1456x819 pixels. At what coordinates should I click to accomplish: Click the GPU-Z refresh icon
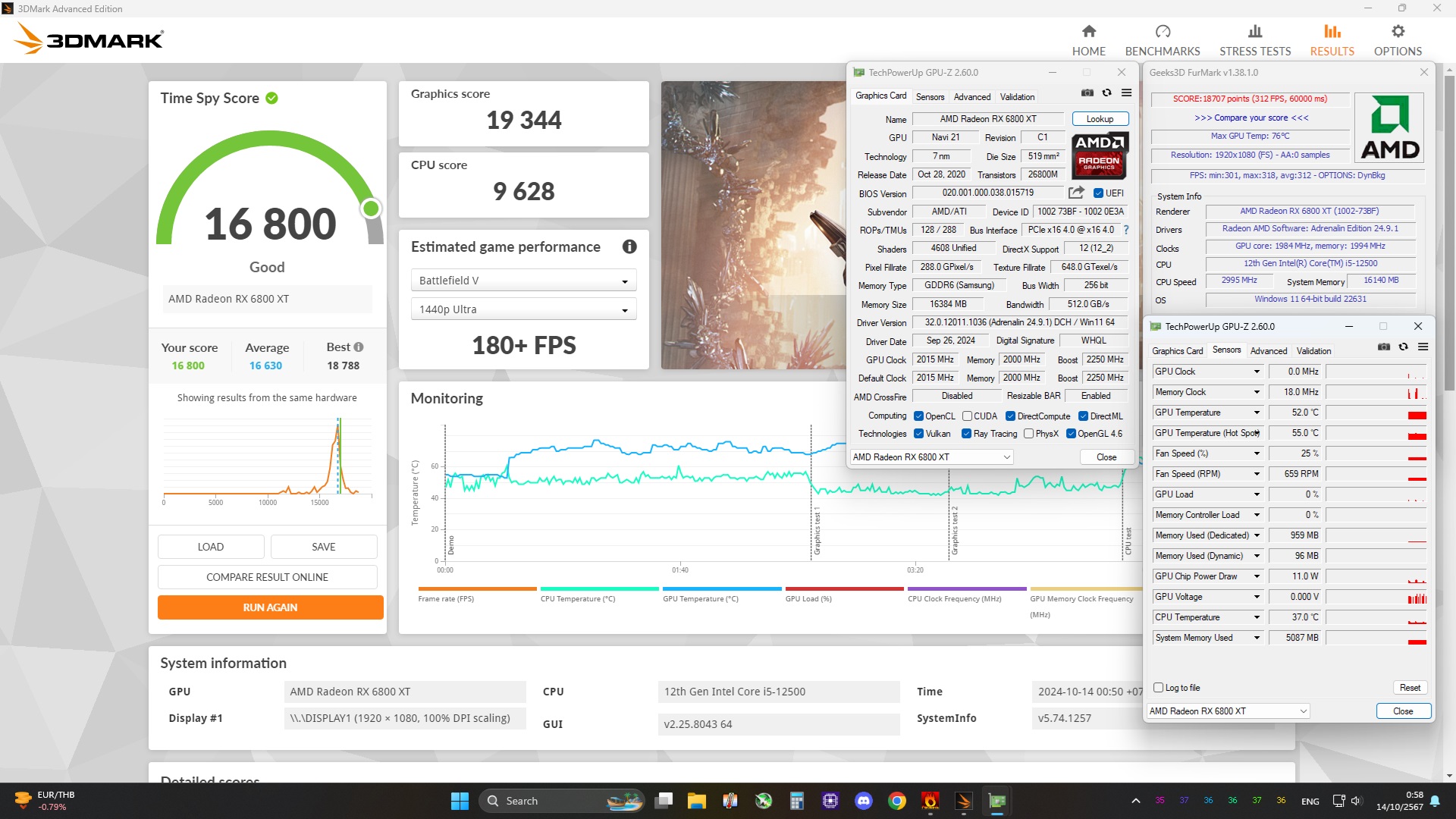tap(1106, 93)
